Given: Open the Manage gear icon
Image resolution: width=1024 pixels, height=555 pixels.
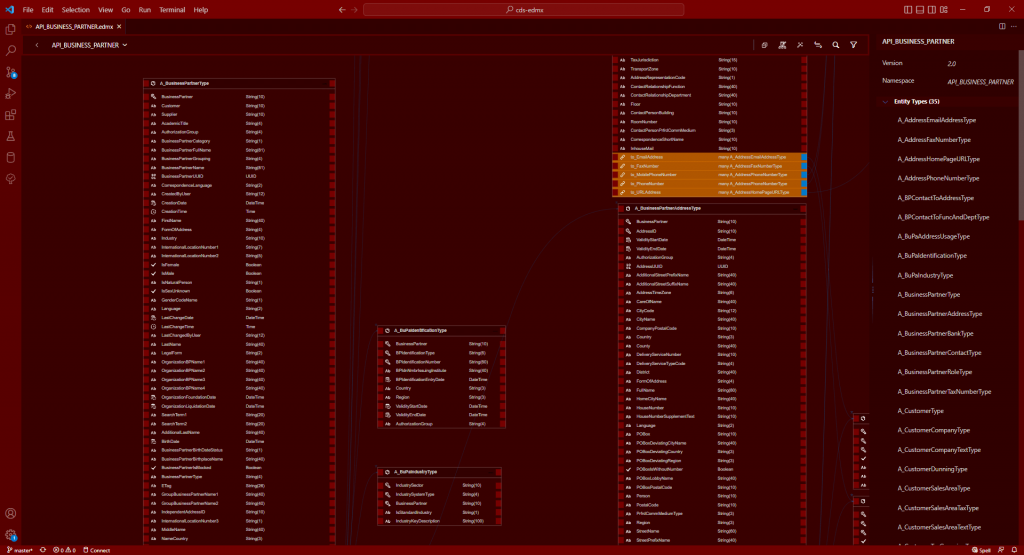Looking at the screenshot, I should point(10,535).
